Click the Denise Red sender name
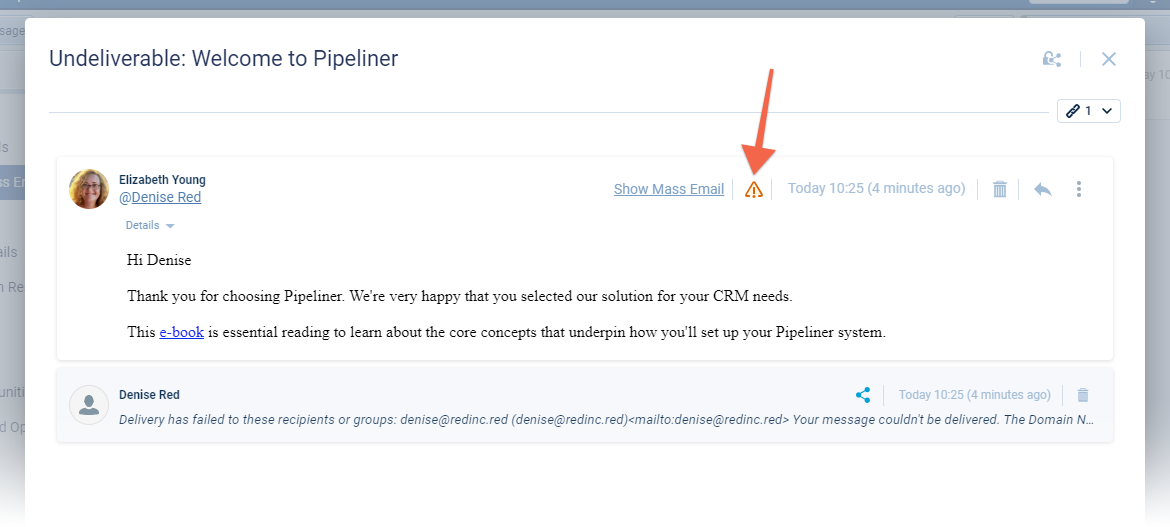The height and width of the screenshot is (527, 1170). pos(149,395)
